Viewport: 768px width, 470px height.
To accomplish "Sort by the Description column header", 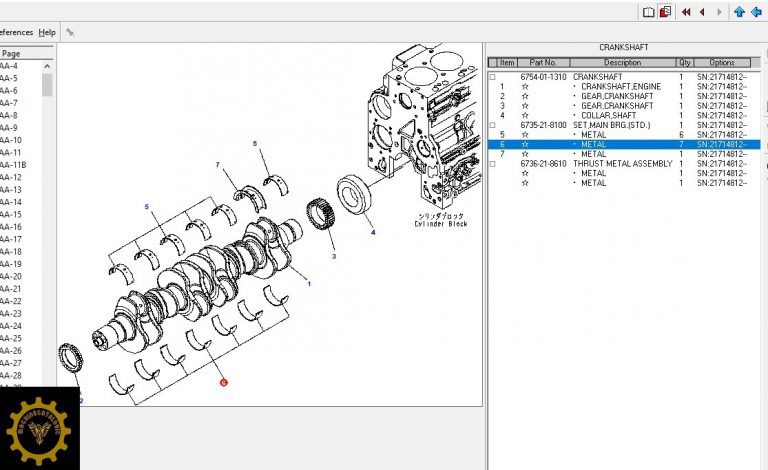I will (622, 63).
